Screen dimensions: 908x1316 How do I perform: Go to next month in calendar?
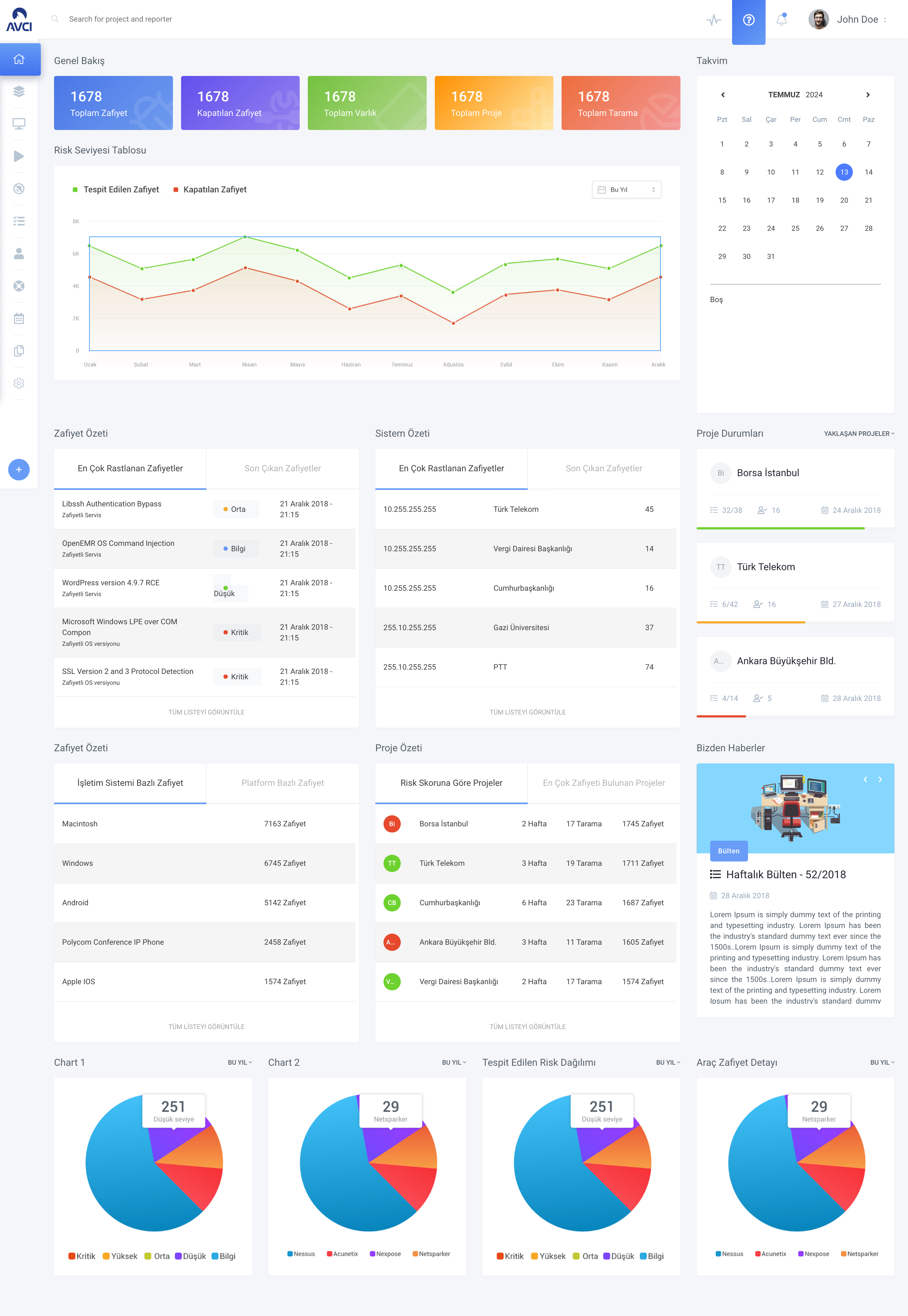tap(868, 95)
